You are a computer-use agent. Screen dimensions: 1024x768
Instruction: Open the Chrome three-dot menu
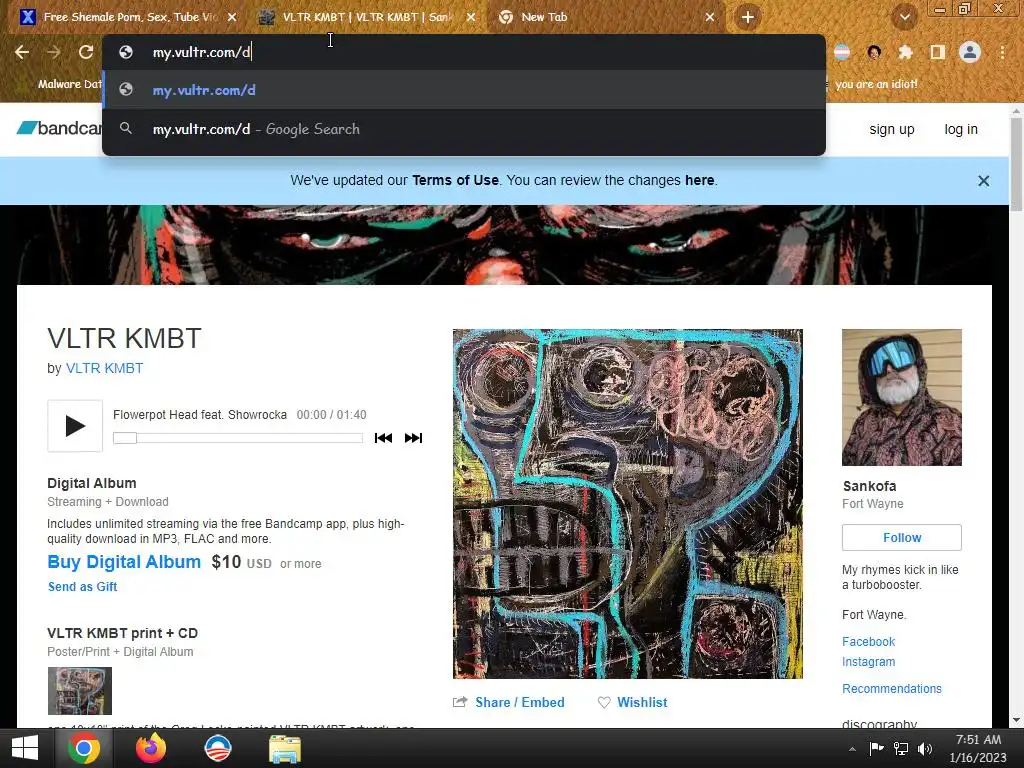(1002, 52)
